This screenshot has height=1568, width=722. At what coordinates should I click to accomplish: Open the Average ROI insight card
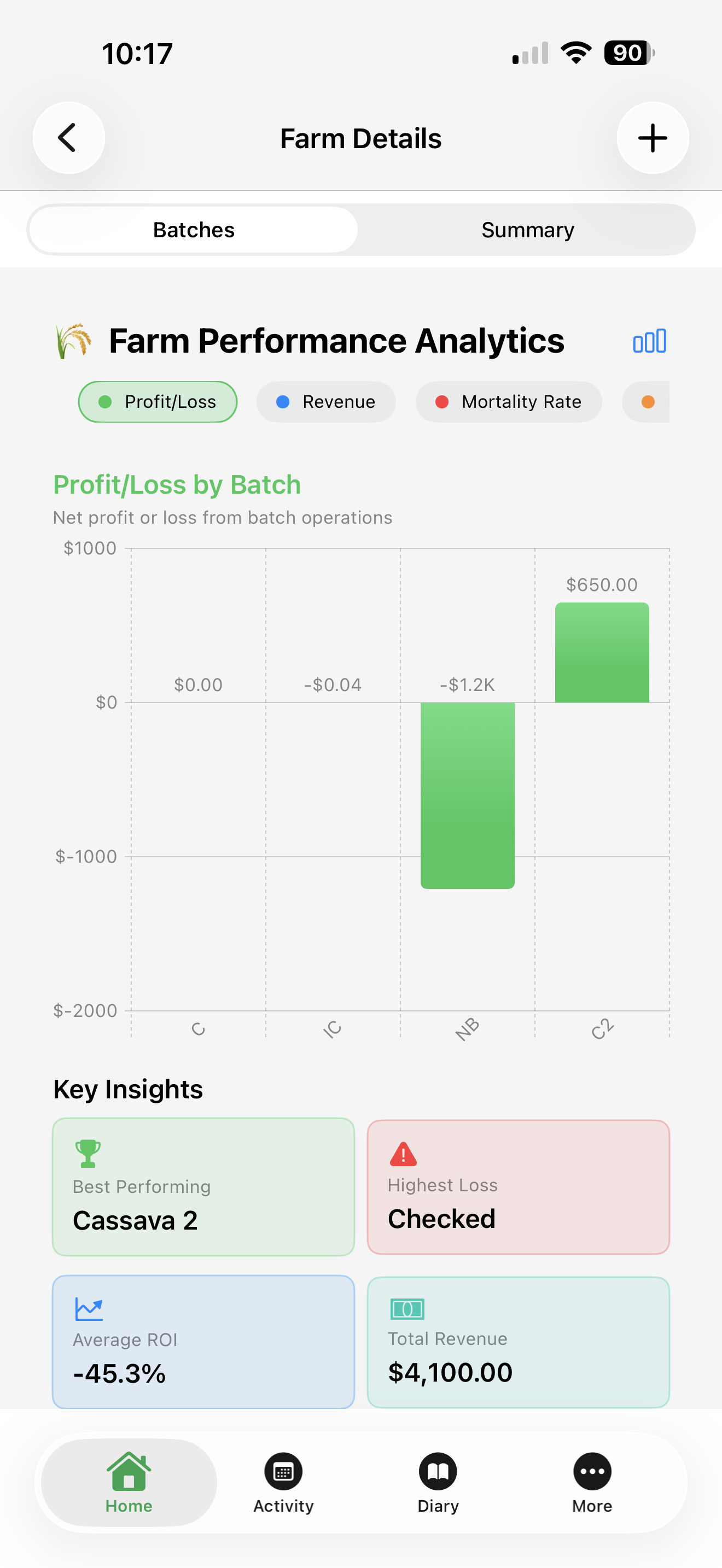[x=203, y=1342]
